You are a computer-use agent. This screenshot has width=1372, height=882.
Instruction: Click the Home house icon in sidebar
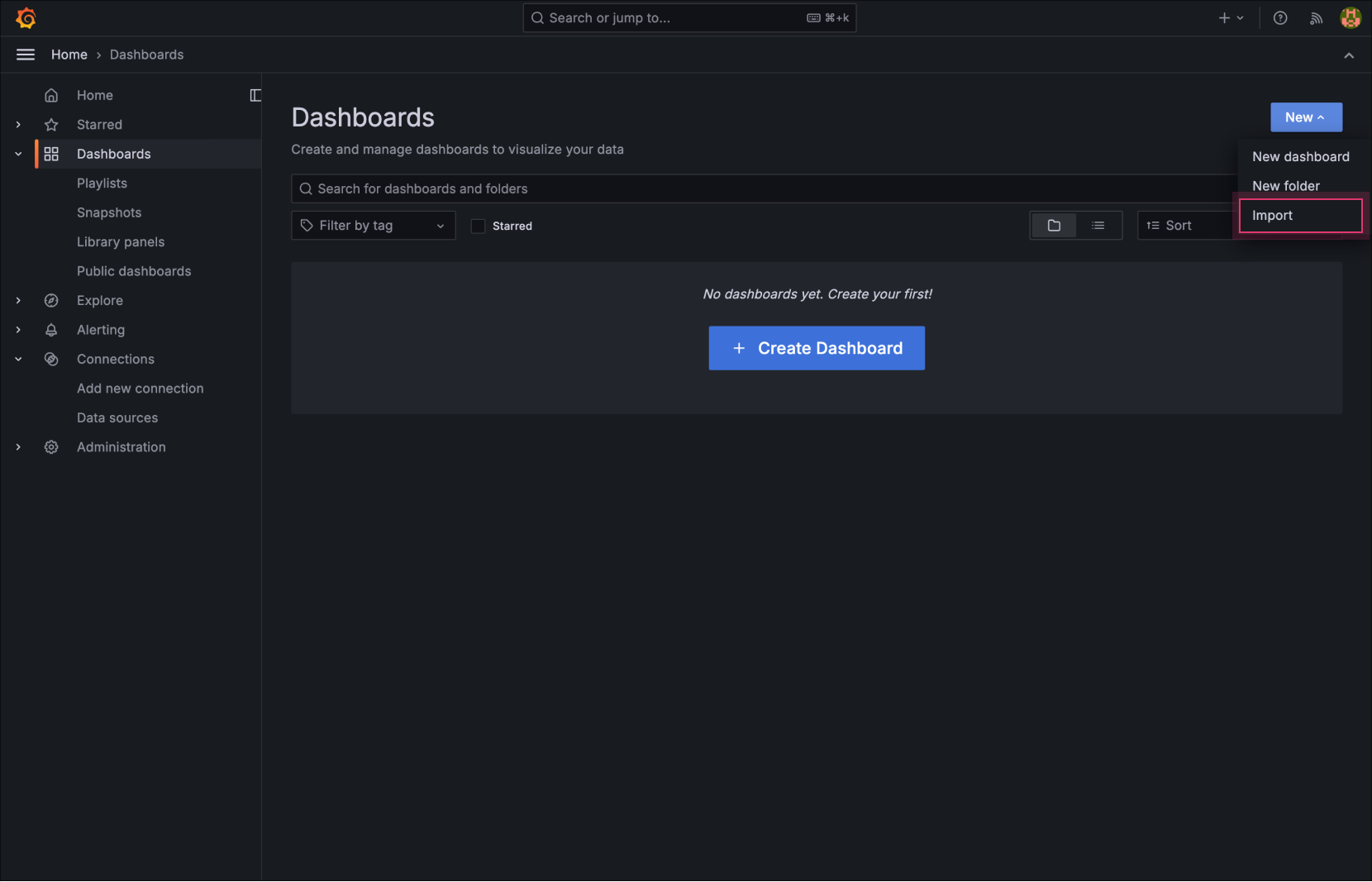pos(51,95)
